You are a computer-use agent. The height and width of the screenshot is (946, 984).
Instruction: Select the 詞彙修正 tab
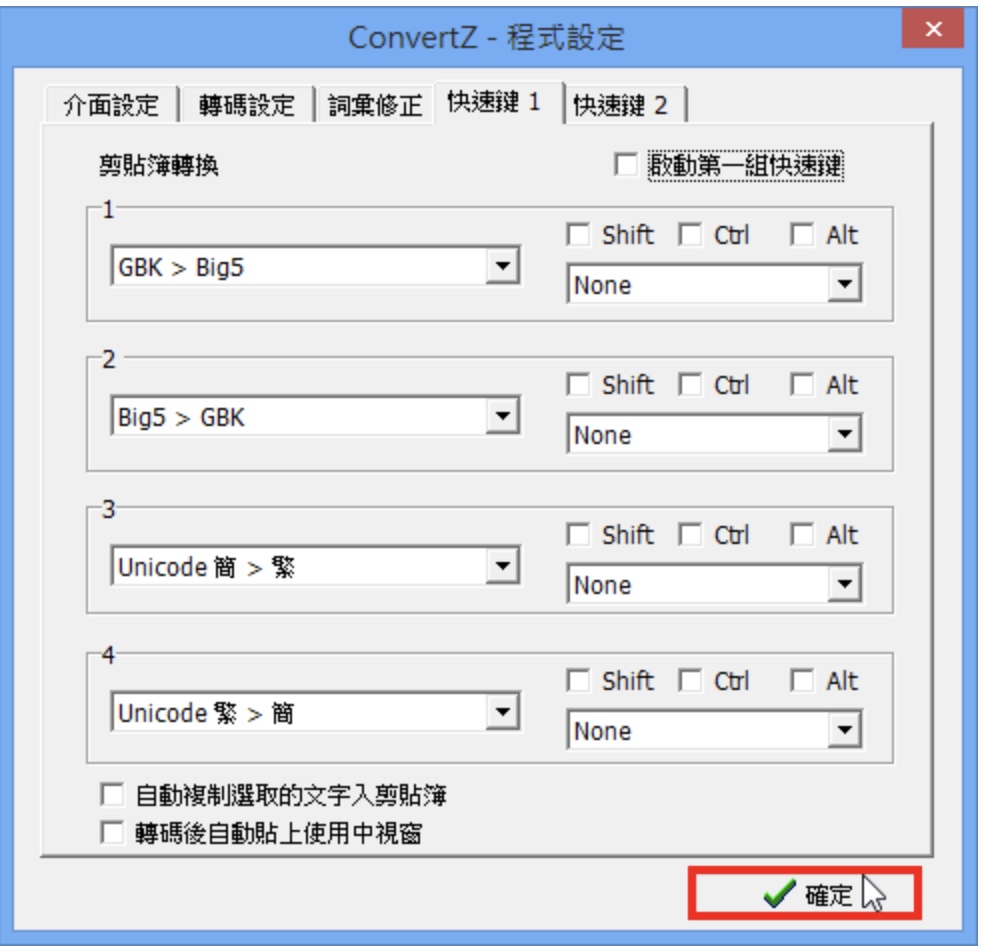(x=375, y=105)
